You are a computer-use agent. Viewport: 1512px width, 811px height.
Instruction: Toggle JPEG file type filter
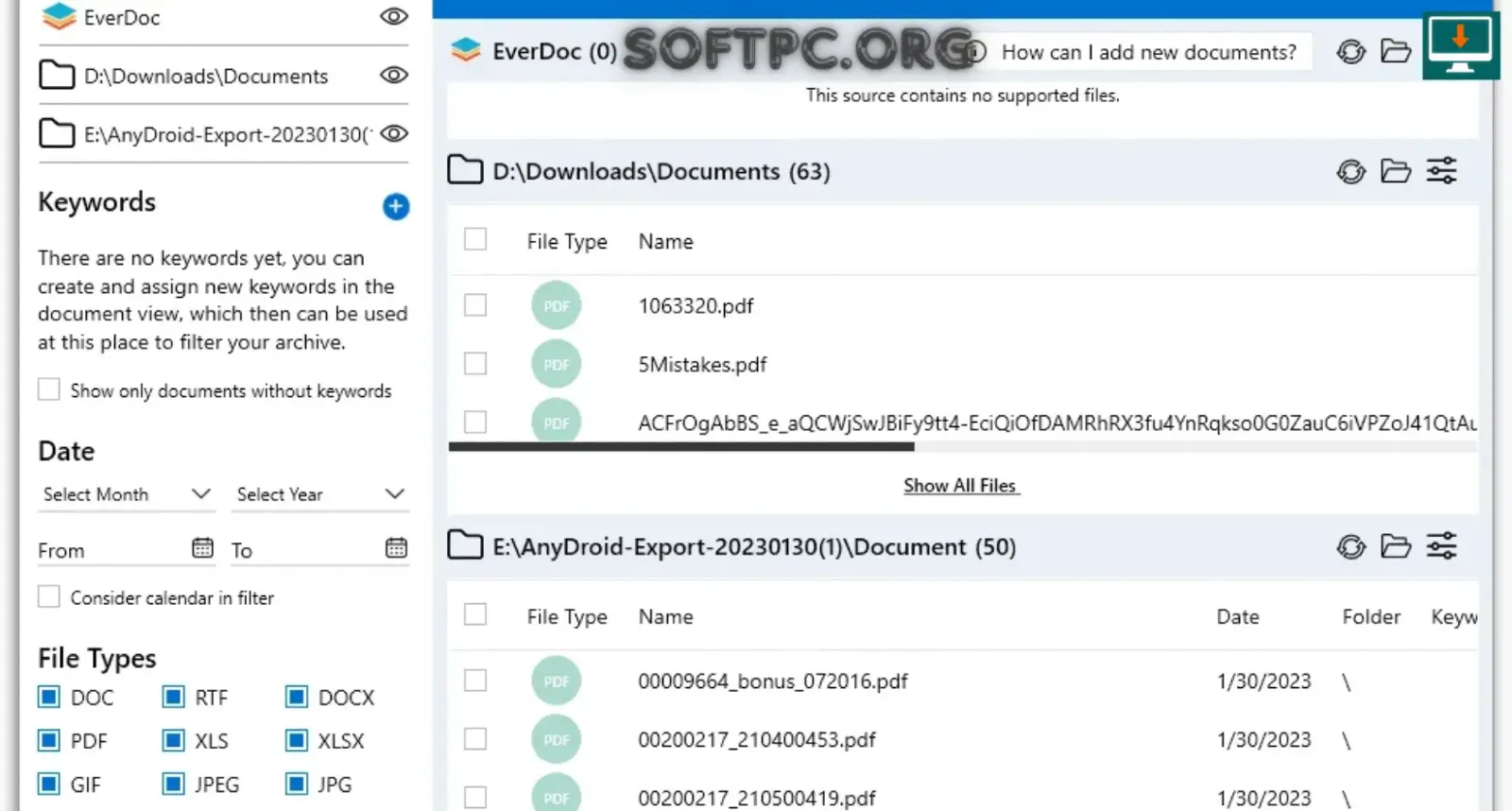coord(173,784)
